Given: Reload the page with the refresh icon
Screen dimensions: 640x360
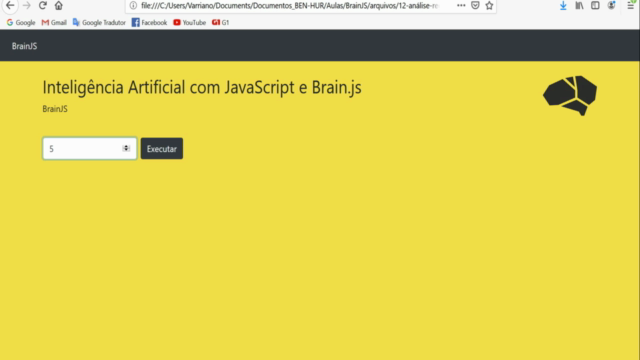Looking at the screenshot, I should point(42,5).
